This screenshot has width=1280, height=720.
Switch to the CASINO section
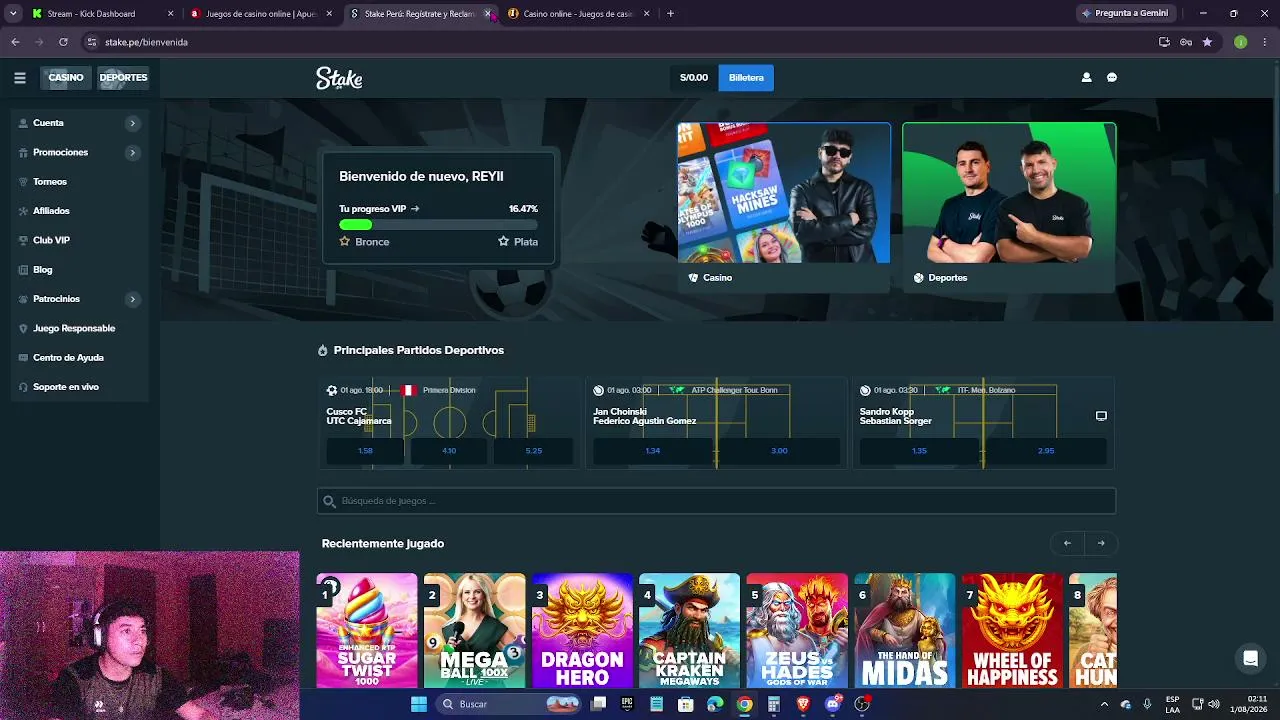click(x=66, y=78)
